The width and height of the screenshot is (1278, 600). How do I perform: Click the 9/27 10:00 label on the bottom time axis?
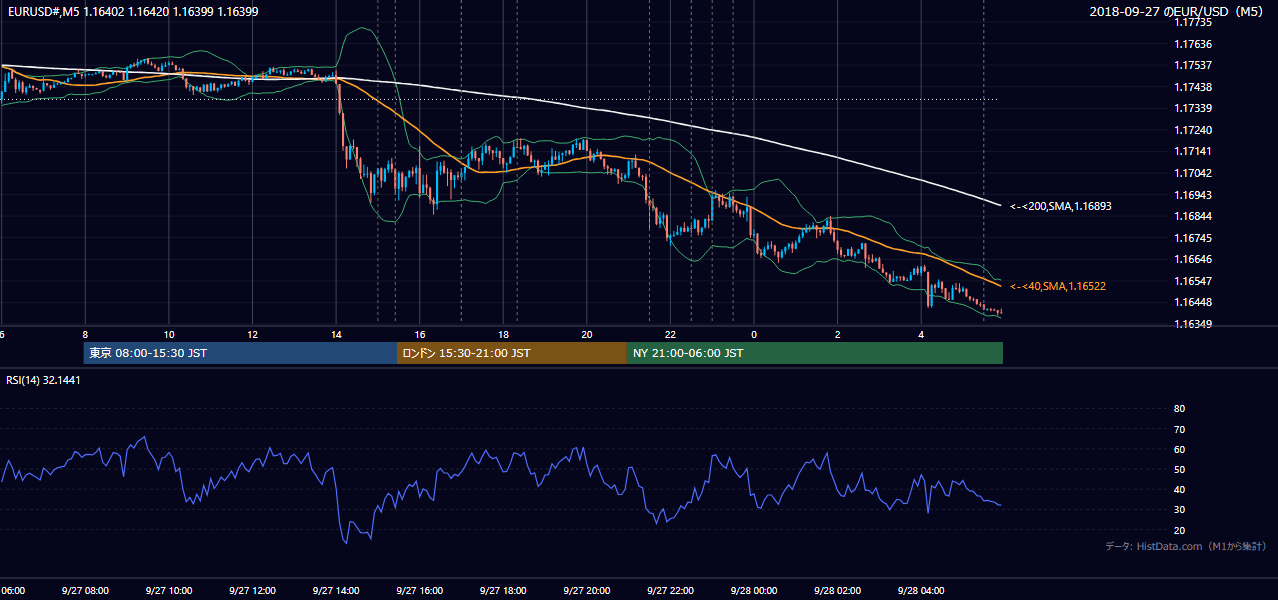tap(169, 591)
